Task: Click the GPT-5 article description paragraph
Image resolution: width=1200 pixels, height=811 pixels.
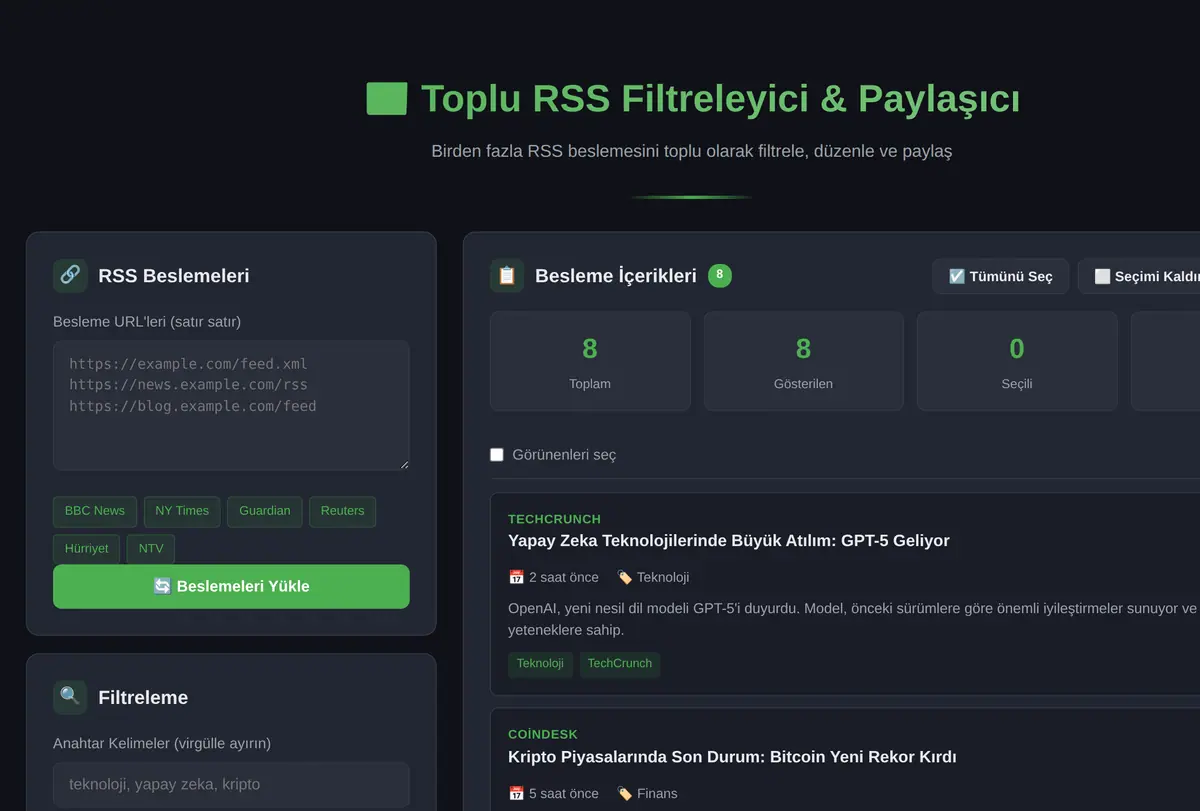Action: [852, 619]
